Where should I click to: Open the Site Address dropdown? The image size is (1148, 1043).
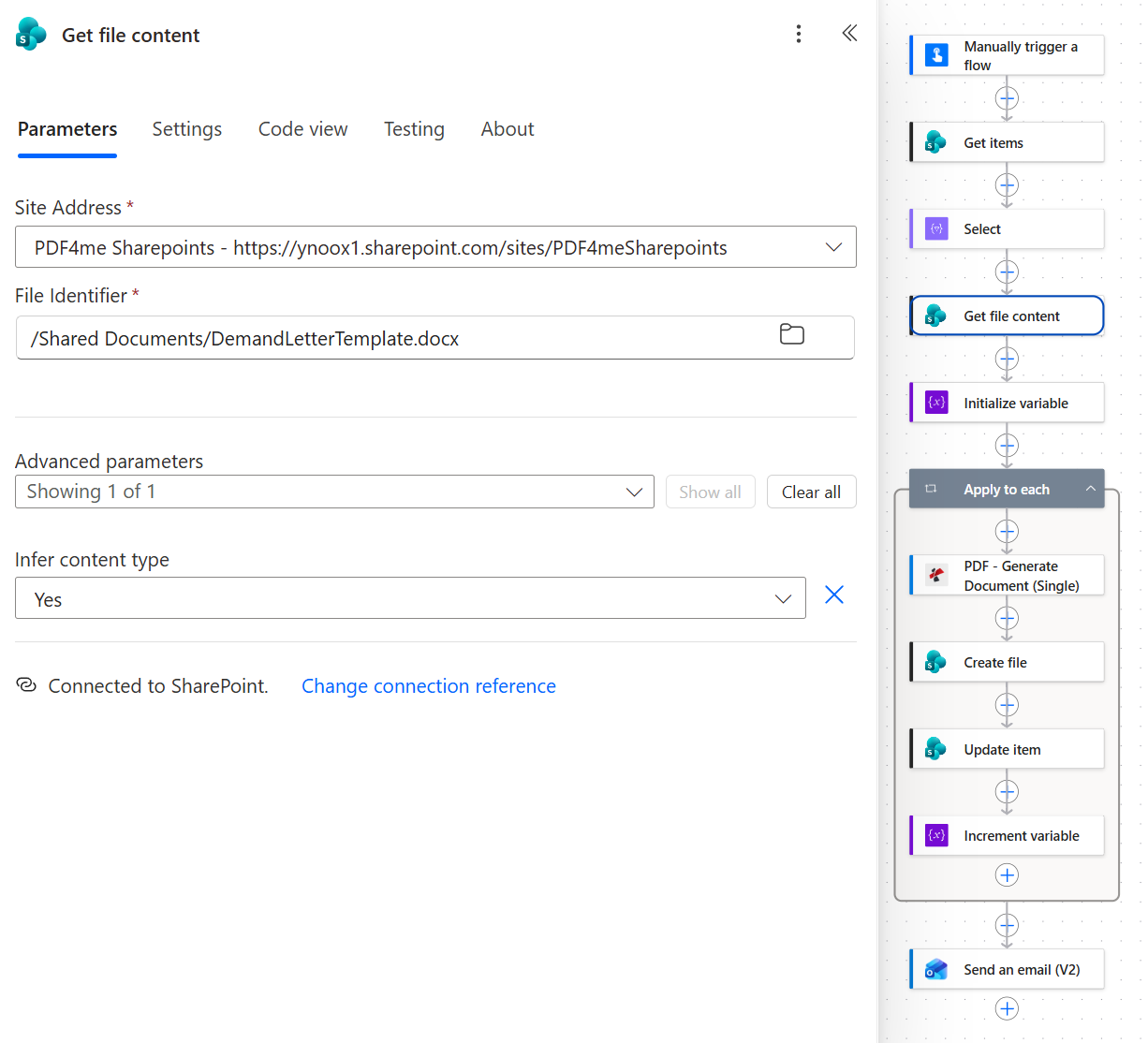pyautogui.click(x=435, y=247)
